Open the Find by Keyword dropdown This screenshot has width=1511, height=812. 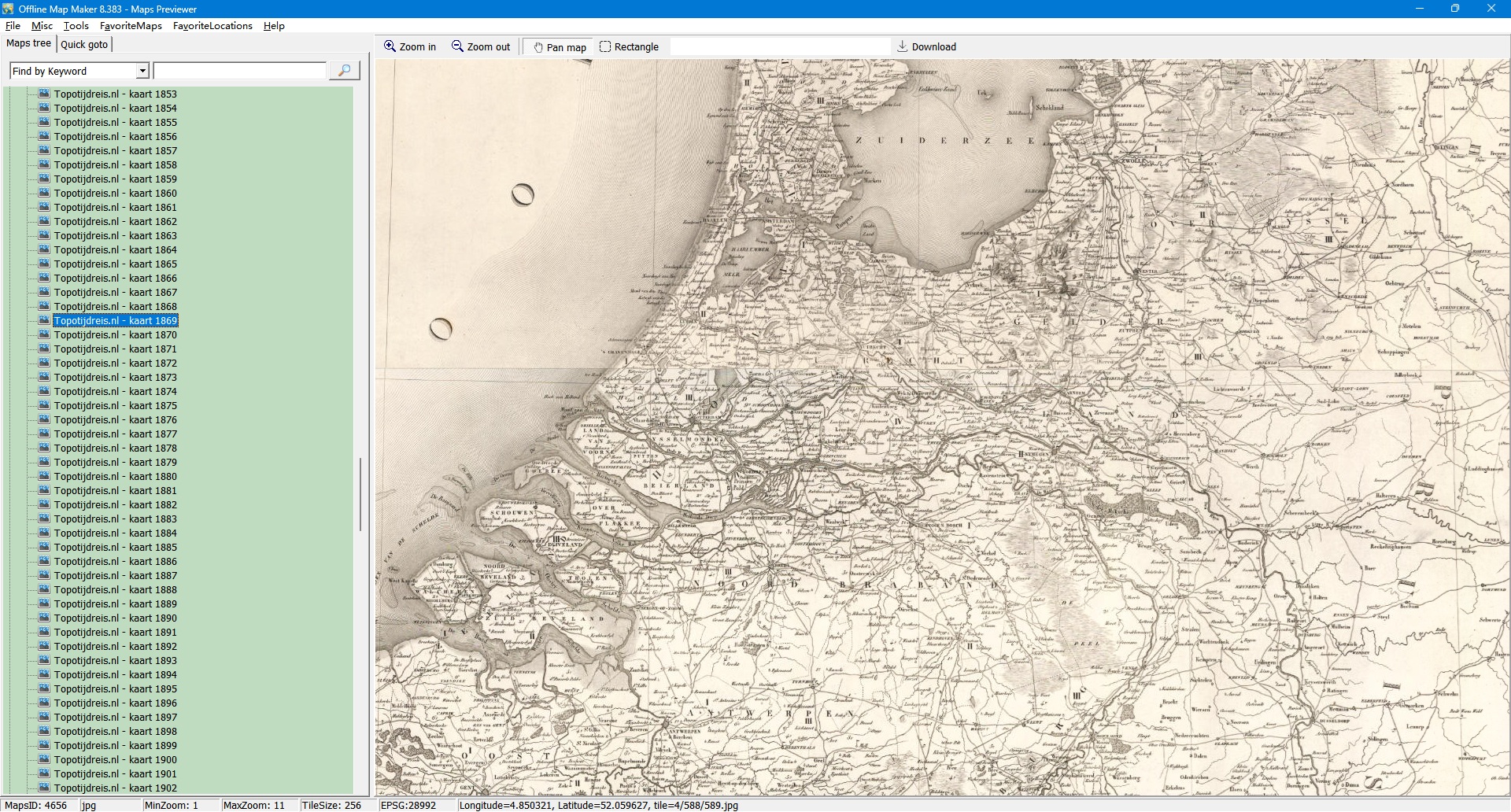(x=142, y=71)
